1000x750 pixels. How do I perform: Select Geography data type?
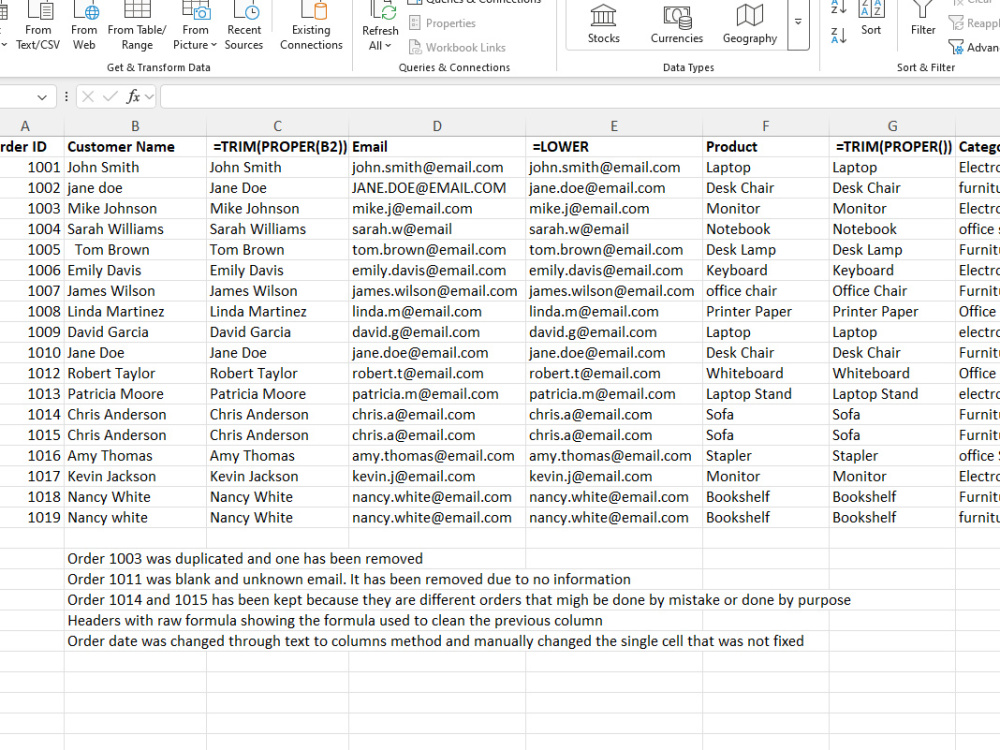(x=750, y=24)
